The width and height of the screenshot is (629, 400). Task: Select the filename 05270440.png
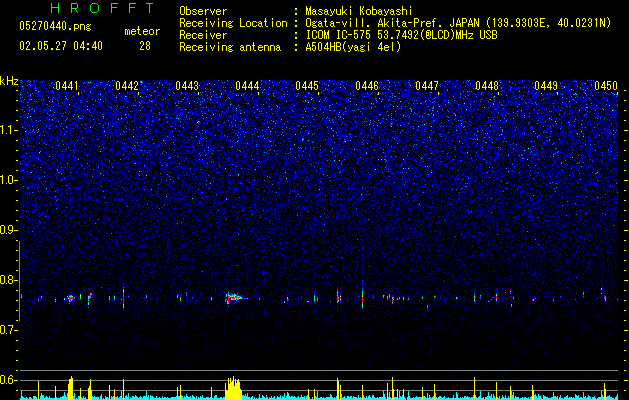tap(55, 26)
